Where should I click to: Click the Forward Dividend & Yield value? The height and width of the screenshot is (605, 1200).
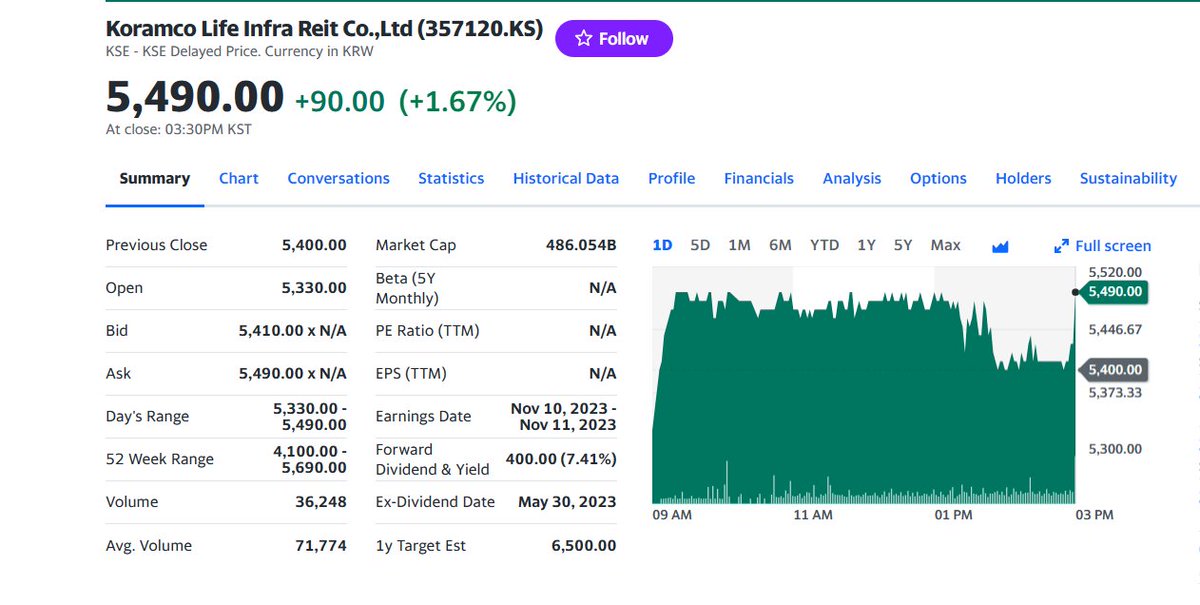[561, 460]
